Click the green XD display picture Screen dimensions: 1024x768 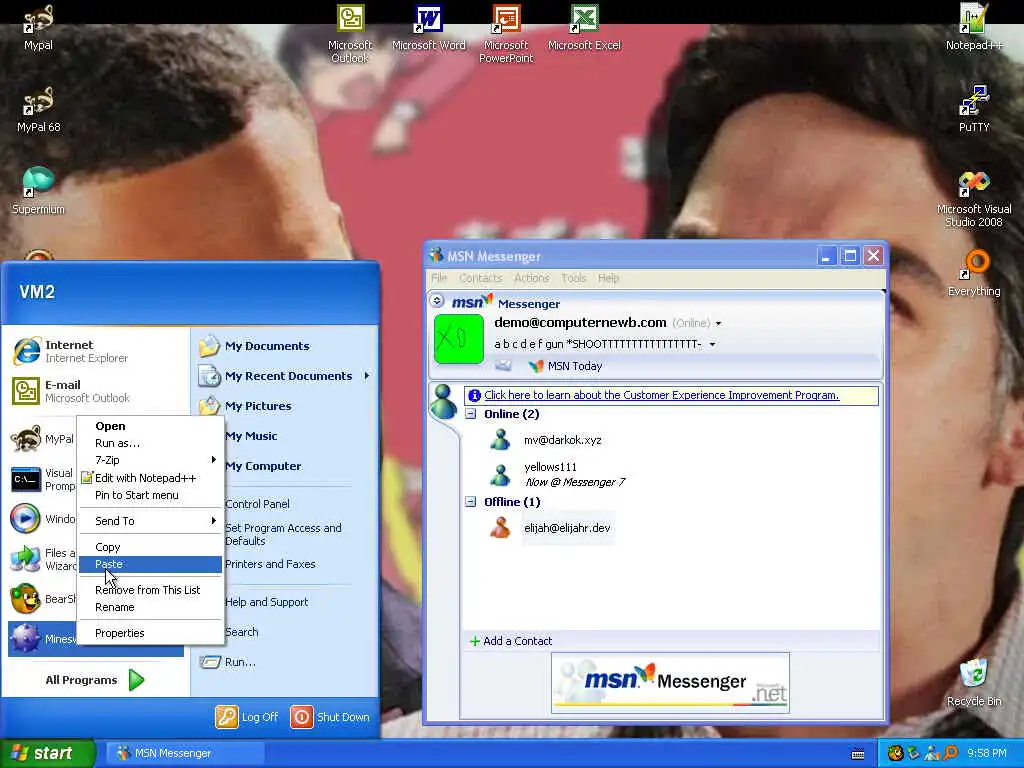click(x=458, y=339)
